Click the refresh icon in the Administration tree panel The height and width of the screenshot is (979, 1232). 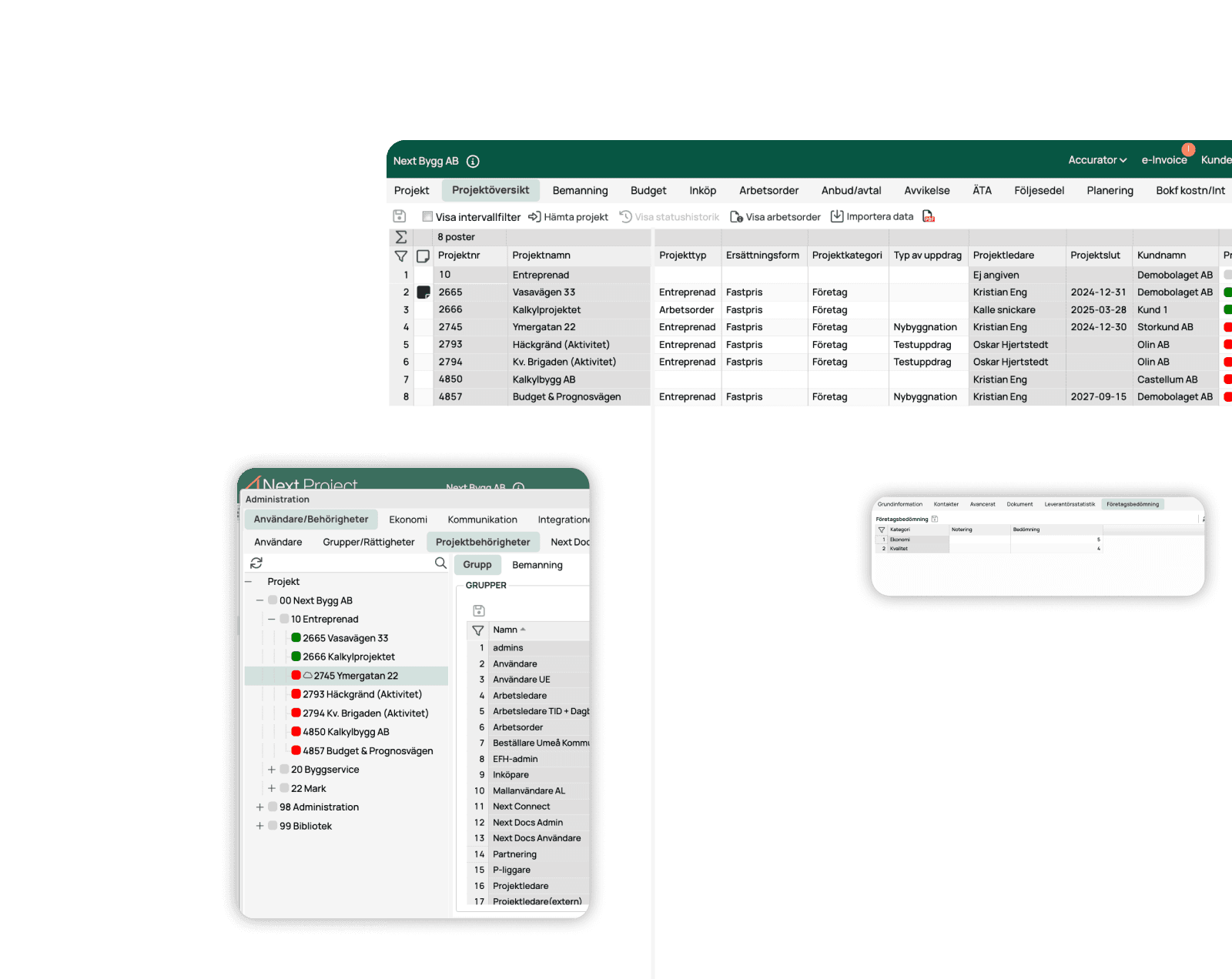click(256, 563)
